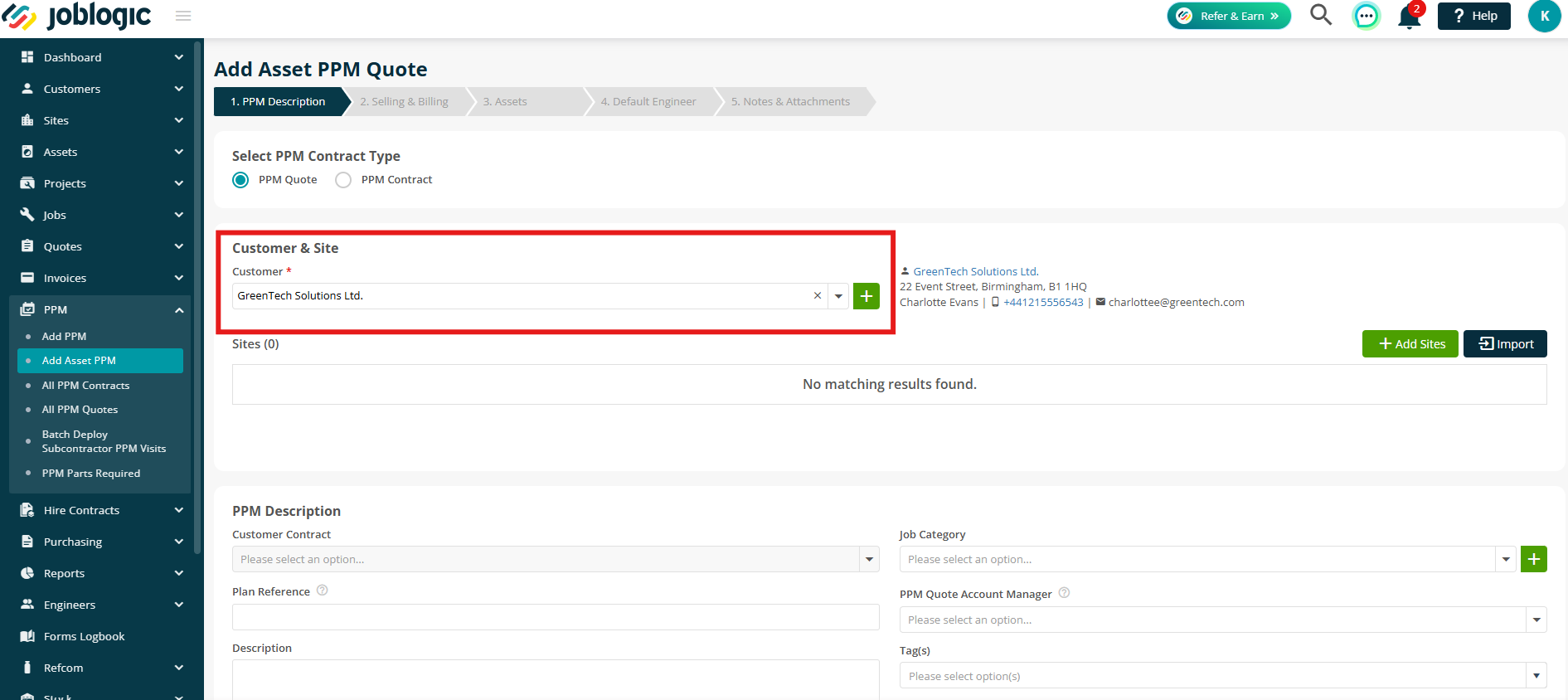Screen dimensions: 1568x700
Task: Open PPM Parts Required submenu item
Action: [91, 473]
